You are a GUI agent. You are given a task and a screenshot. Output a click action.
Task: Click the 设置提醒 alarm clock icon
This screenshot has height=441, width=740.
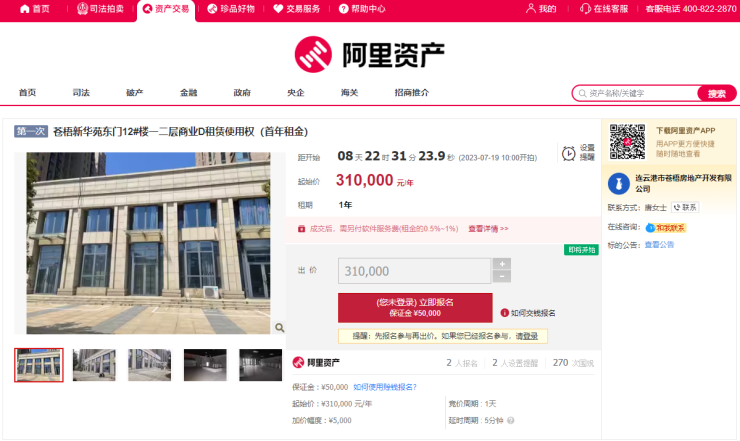[568, 153]
